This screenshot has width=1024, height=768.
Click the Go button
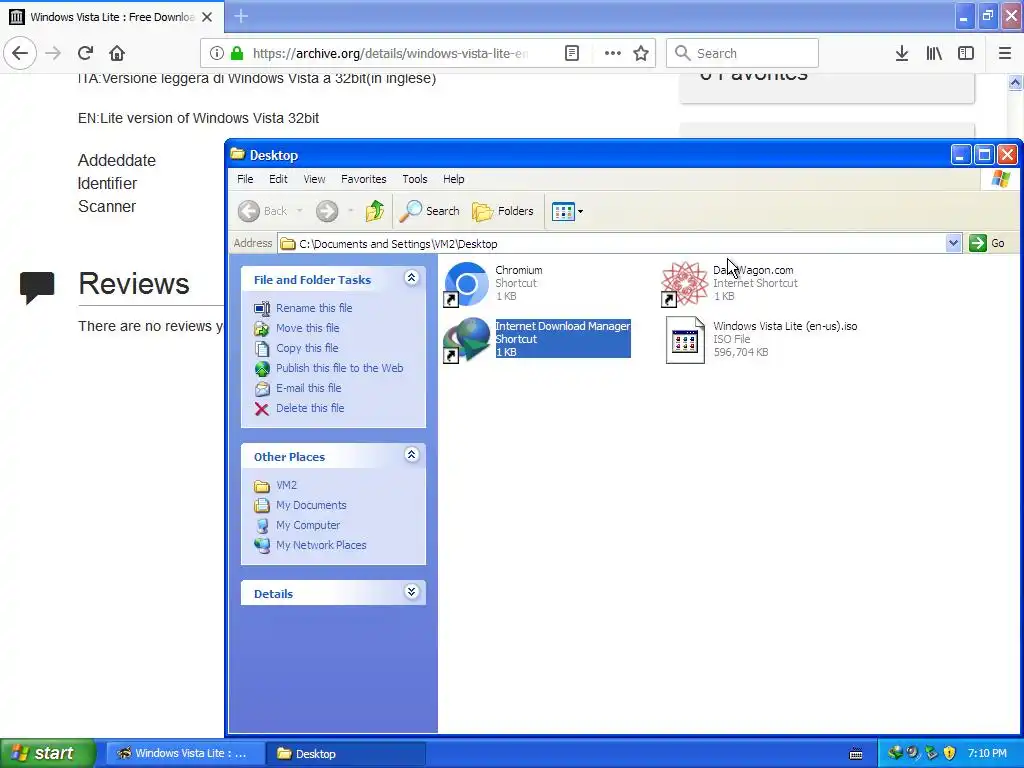(987, 244)
